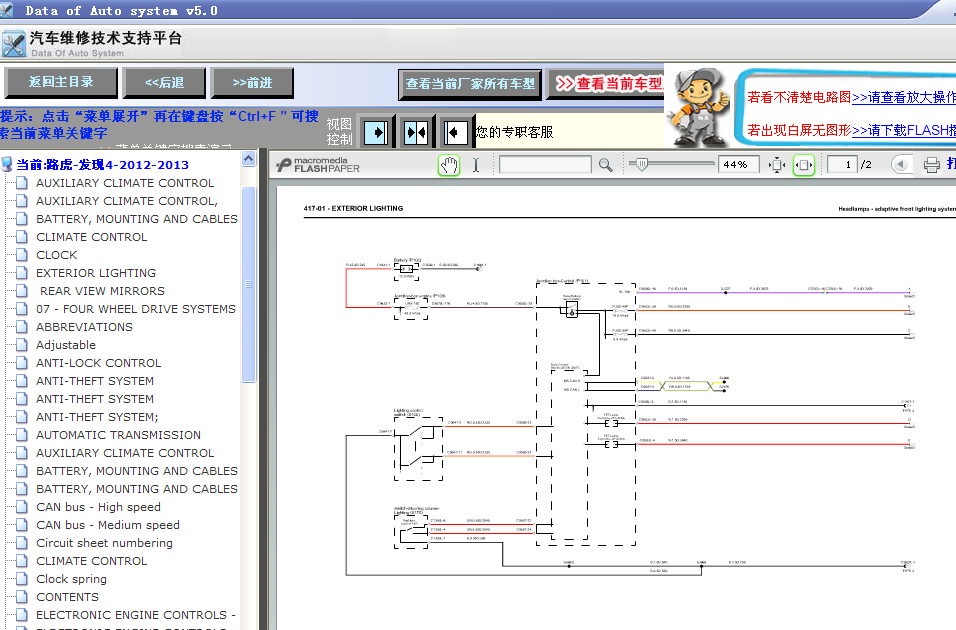Screen dimensions: 956x630
Task: Click the page number field
Action: (x=842, y=165)
